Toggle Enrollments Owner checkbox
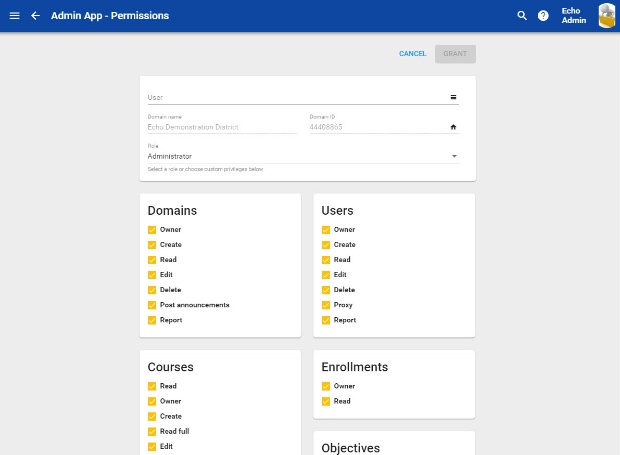Screen dimensions: 620x455 [x=326, y=386]
